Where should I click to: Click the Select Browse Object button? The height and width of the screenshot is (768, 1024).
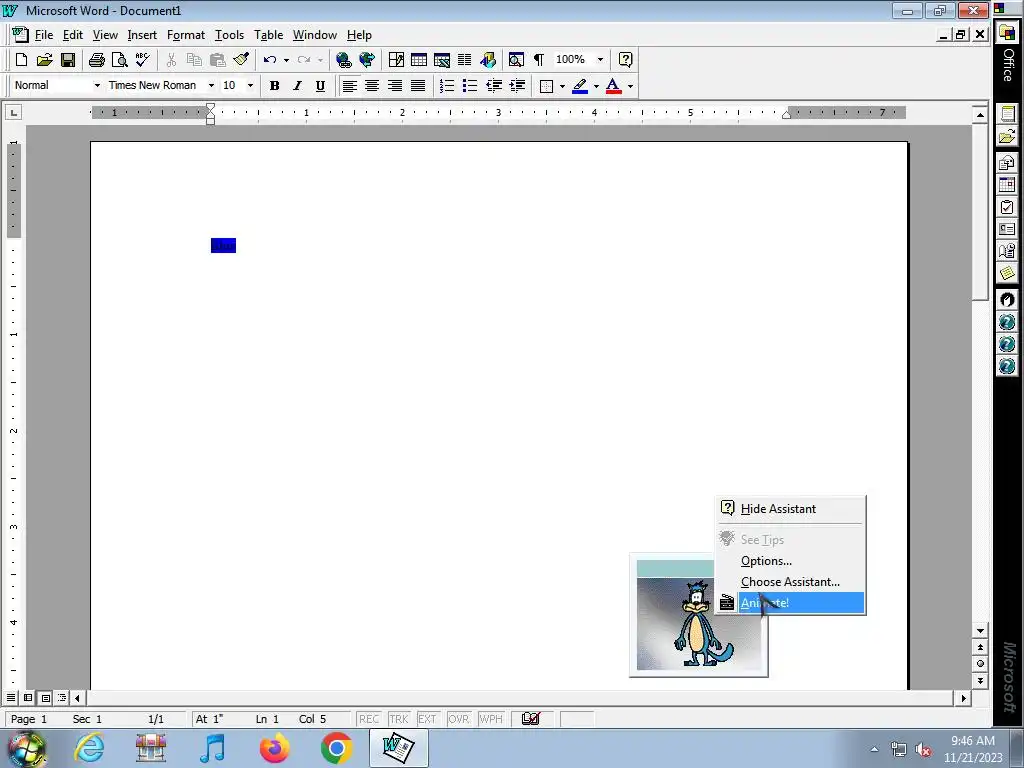pos(980,664)
